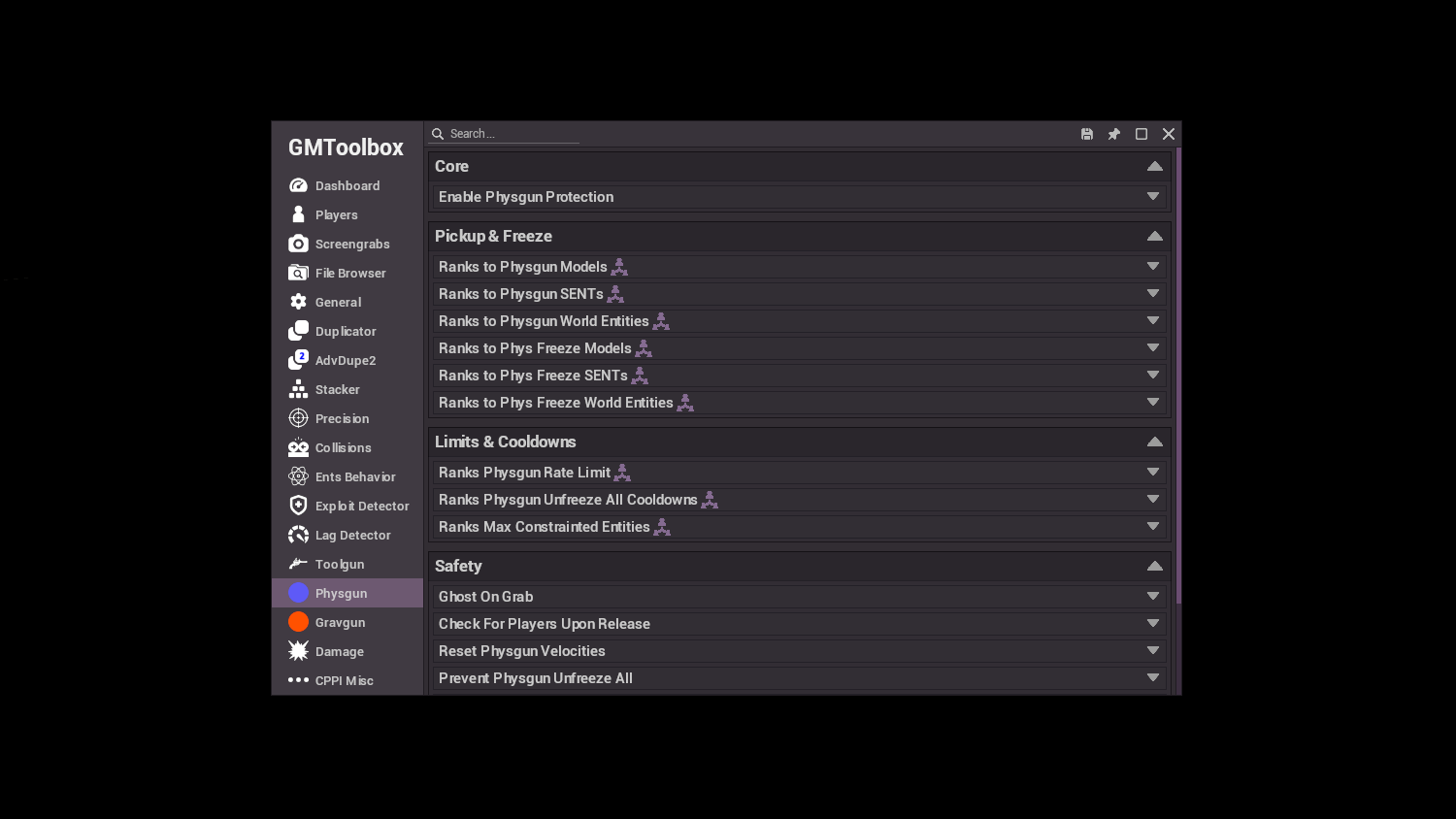Click the save icon in the top bar
1456x819 pixels.
(1087, 134)
